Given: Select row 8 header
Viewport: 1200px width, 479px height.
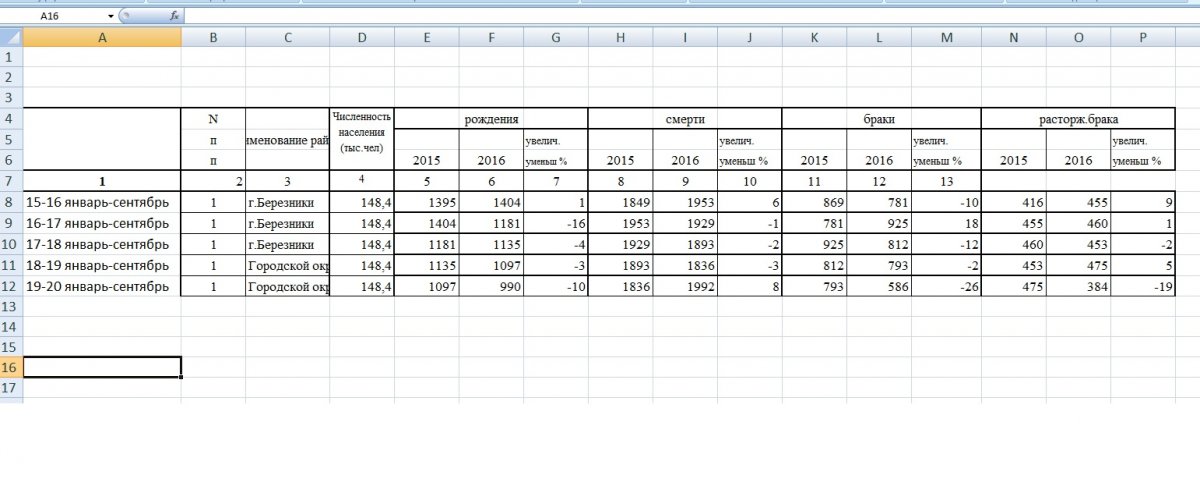Looking at the screenshot, I should tap(11, 202).
